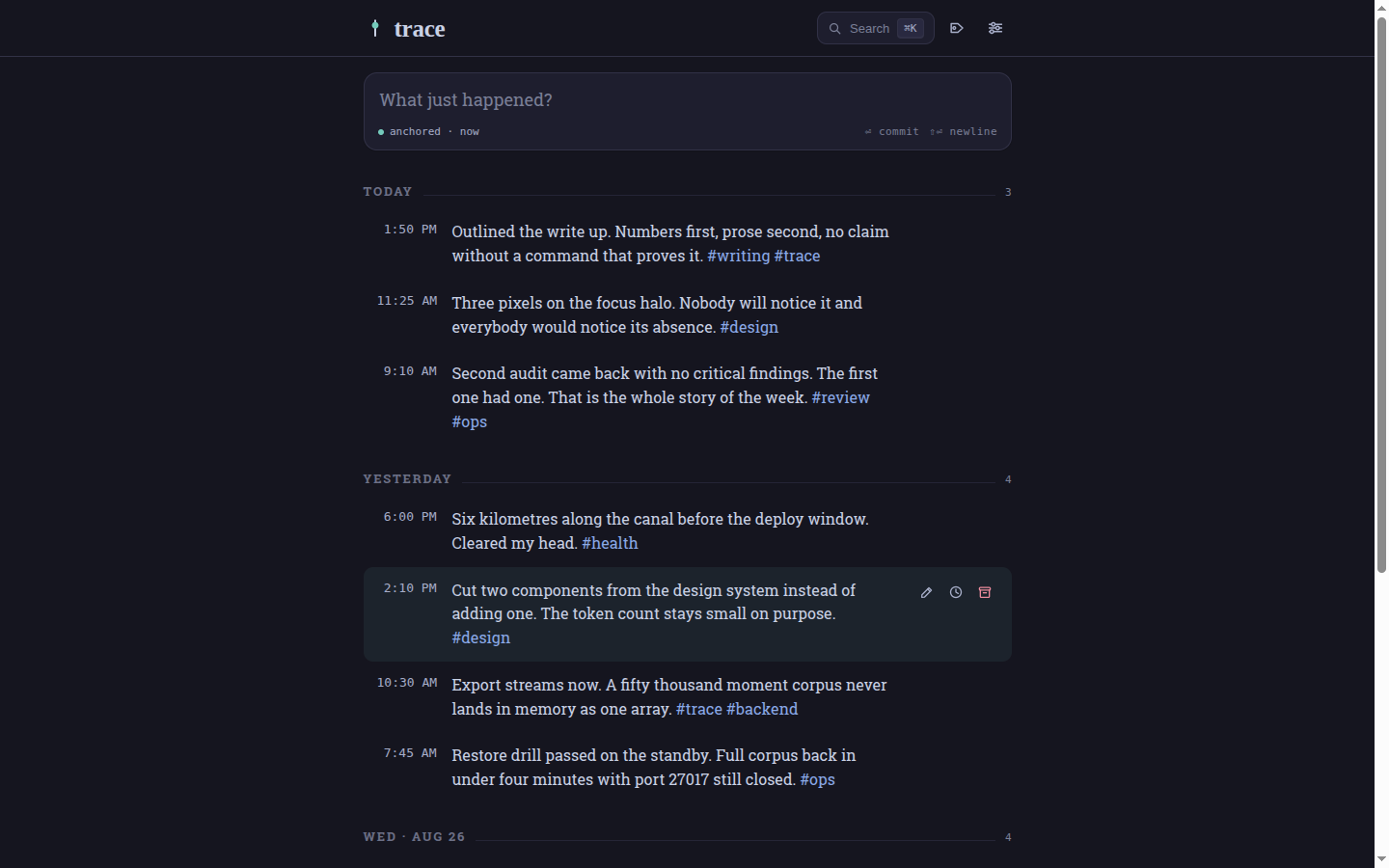Click the 11:25 AM timestamp
Image resolution: width=1389 pixels, height=868 pixels.
[x=407, y=301]
